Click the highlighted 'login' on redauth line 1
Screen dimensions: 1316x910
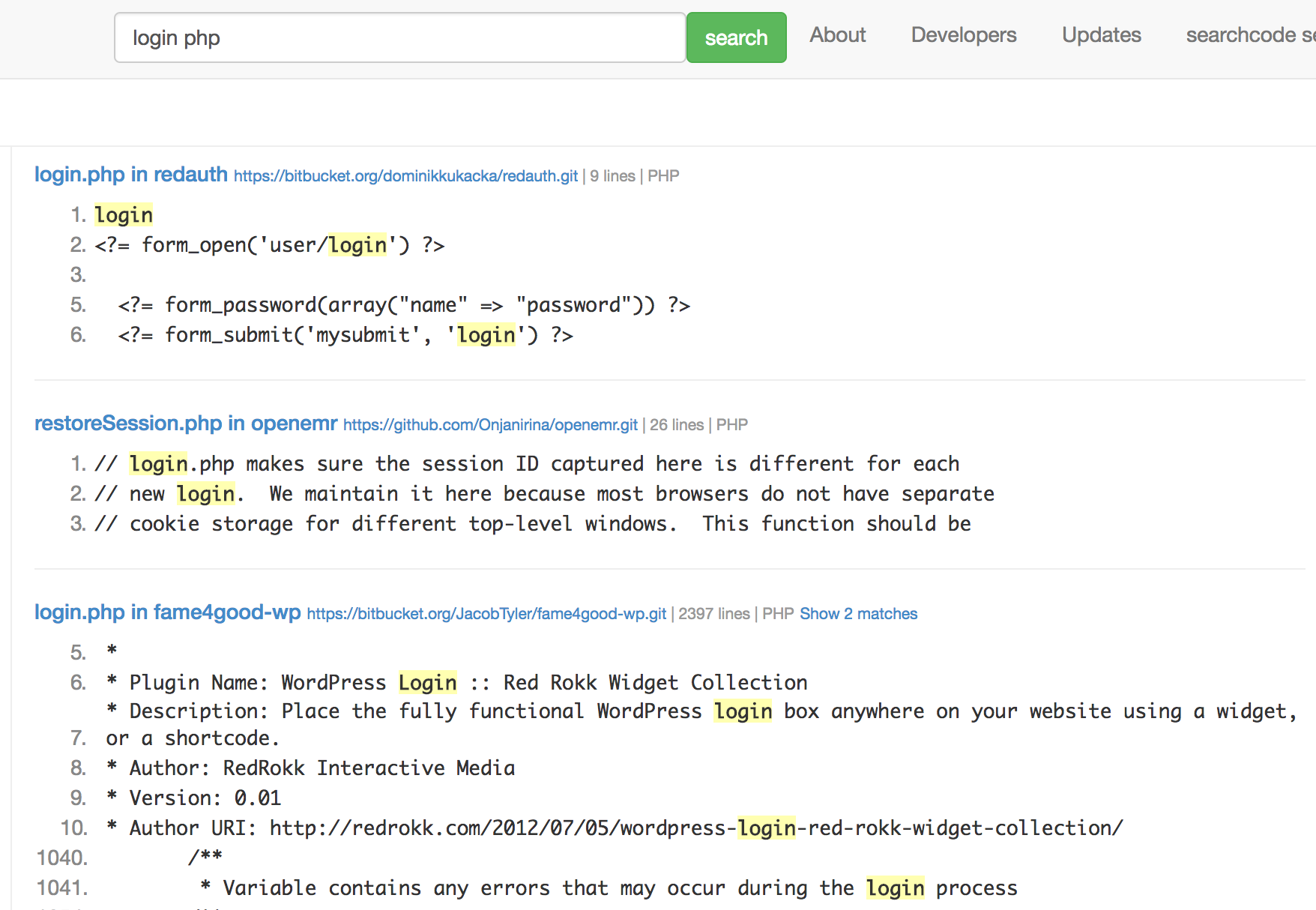click(124, 215)
